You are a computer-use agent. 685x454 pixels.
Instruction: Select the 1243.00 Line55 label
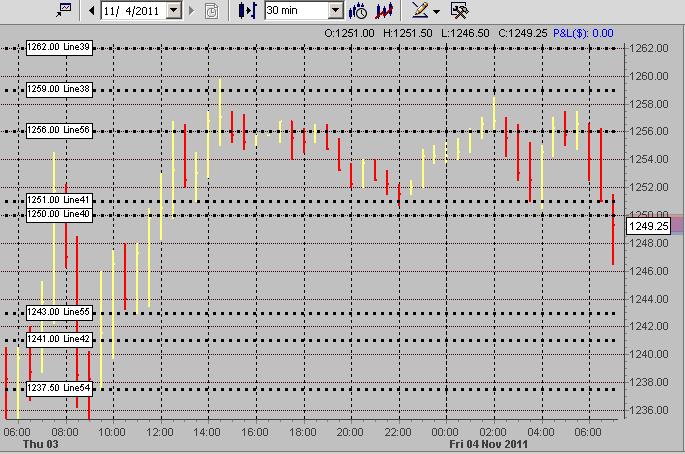tap(59, 312)
